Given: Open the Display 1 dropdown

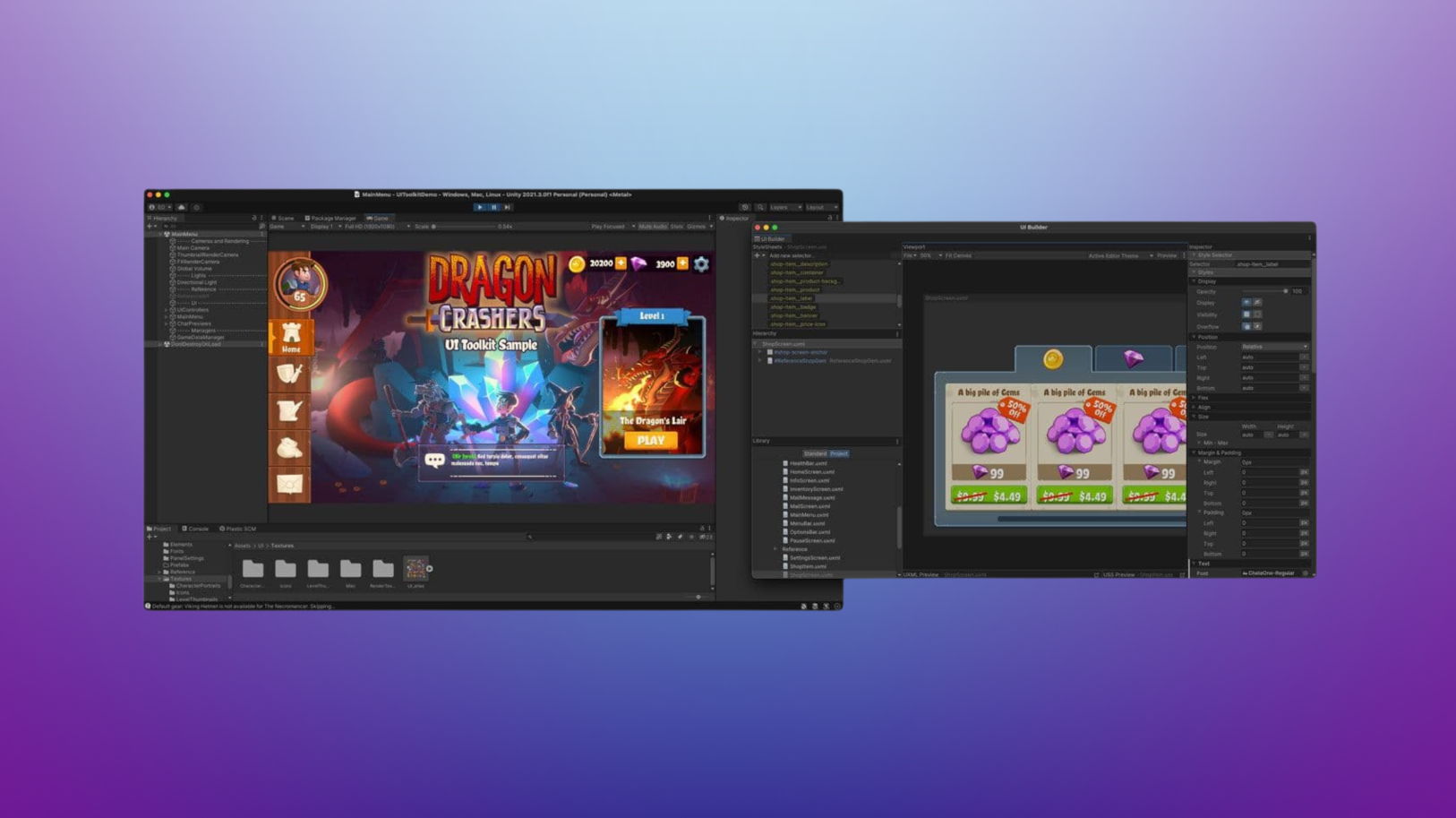Looking at the screenshot, I should tap(324, 227).
